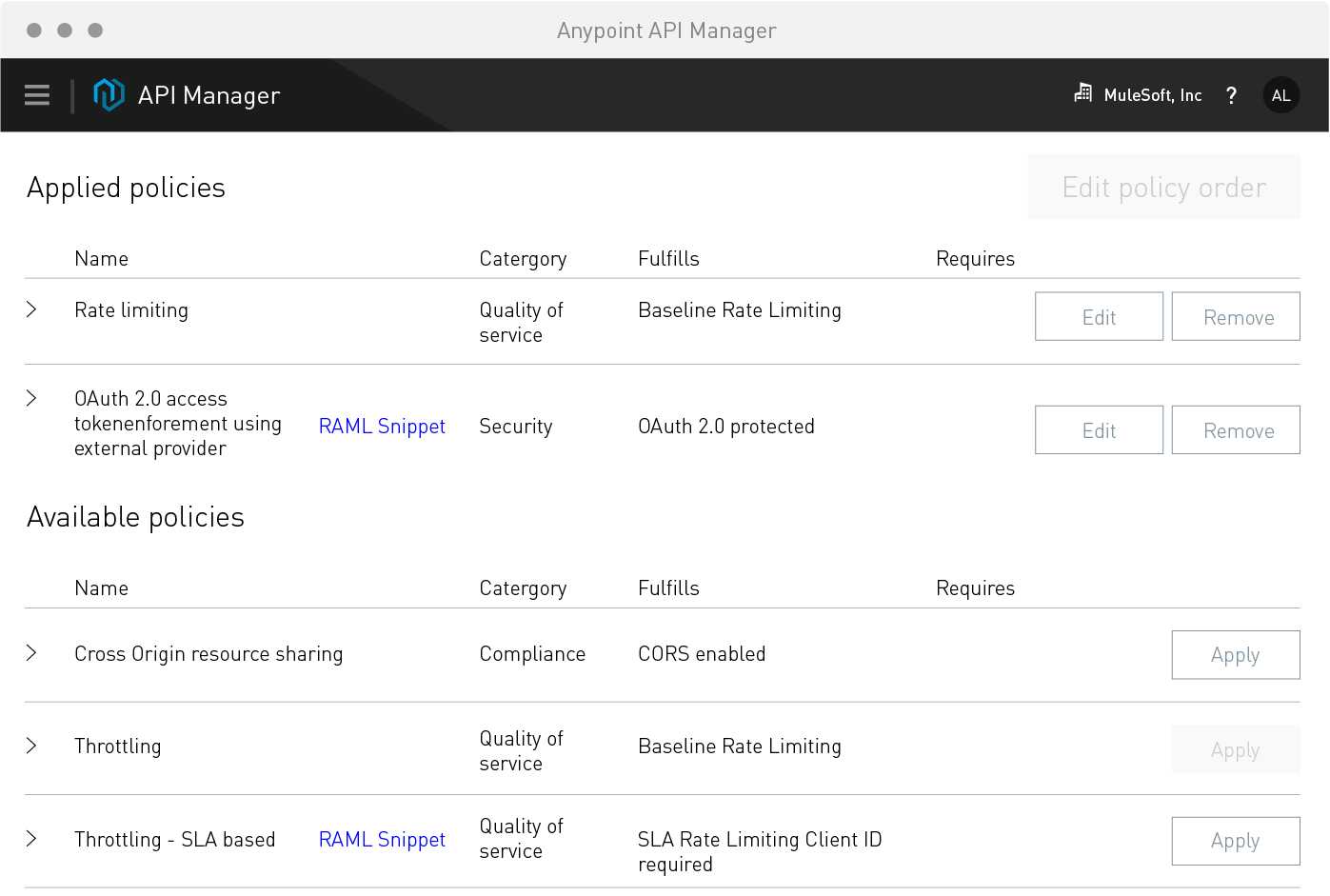The height and width of the screenshot is (896, 1330).
Task: Open the help menu via question mark icon
Action: tap(1231, 94)
